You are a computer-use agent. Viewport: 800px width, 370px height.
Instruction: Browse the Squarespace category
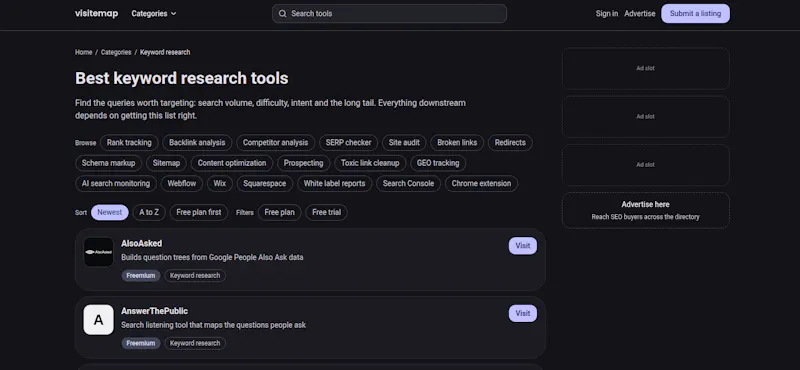coord(265,184)
